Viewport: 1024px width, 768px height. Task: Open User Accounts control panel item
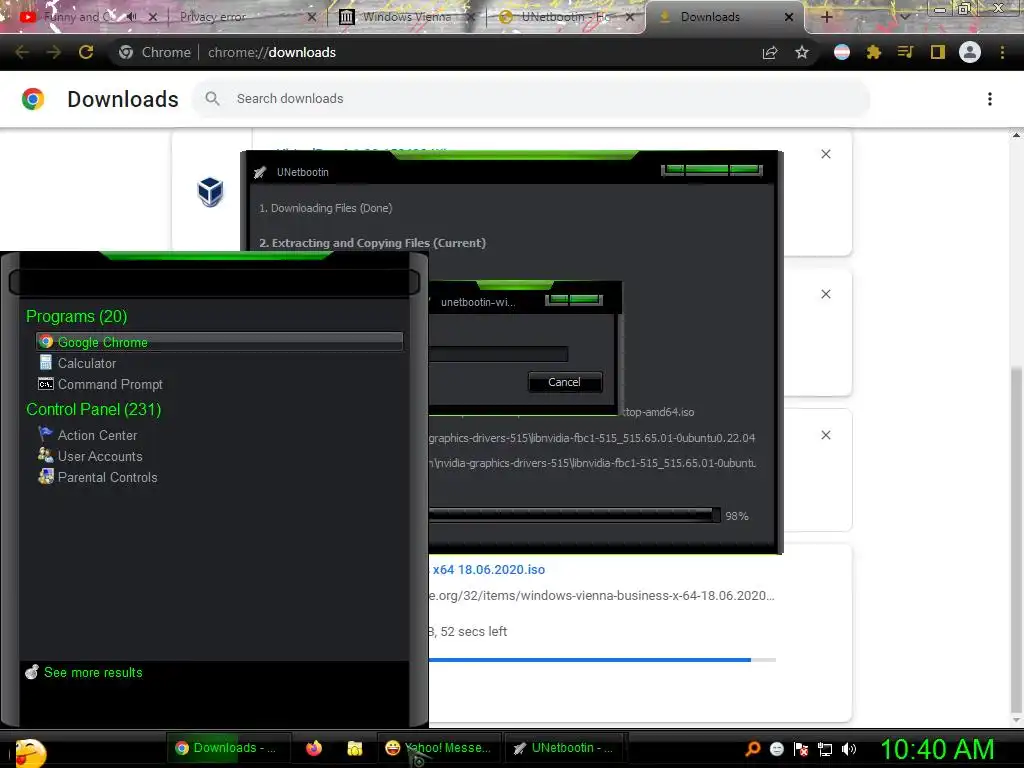tap(90, 456)
